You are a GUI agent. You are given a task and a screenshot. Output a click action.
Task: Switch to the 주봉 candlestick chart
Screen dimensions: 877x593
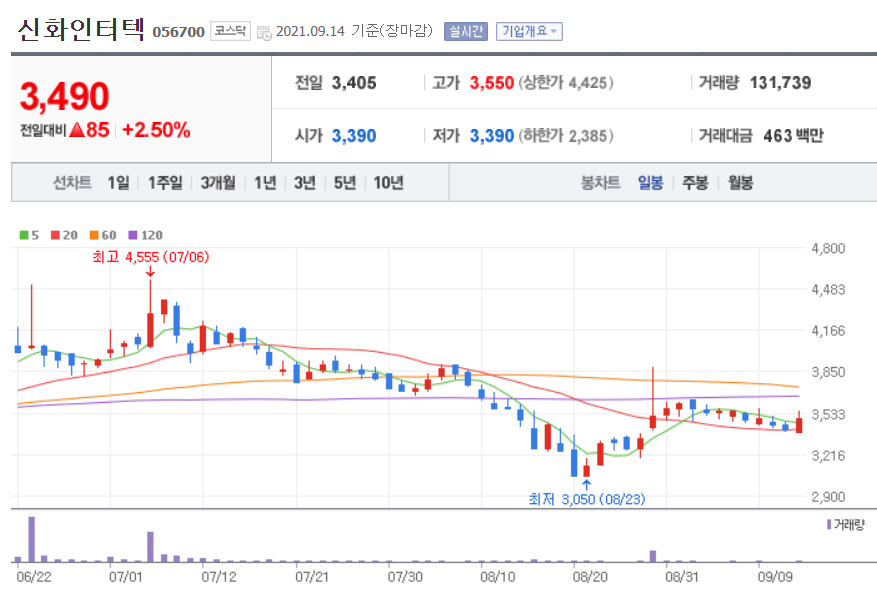point(695,182)
